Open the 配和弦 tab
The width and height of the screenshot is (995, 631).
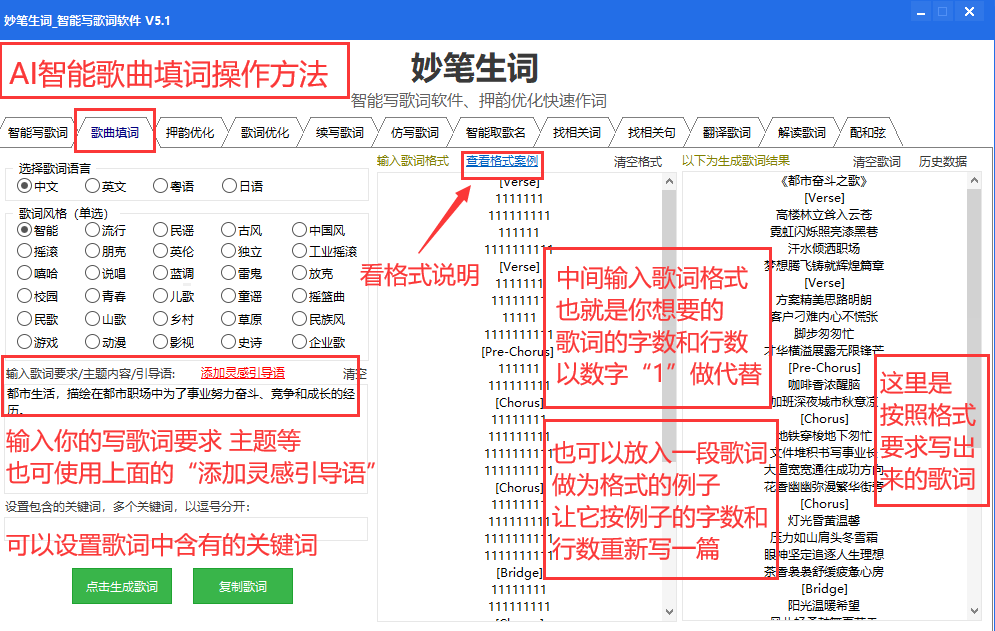pyautogui.click(x=867, y=133)
